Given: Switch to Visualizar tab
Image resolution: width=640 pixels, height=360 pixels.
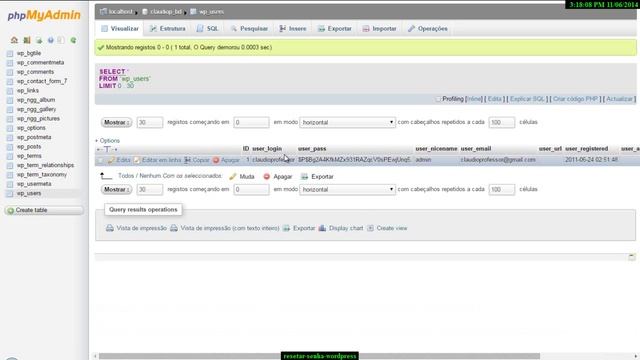Looking at the screenshot, I should [x=120, y=29].
